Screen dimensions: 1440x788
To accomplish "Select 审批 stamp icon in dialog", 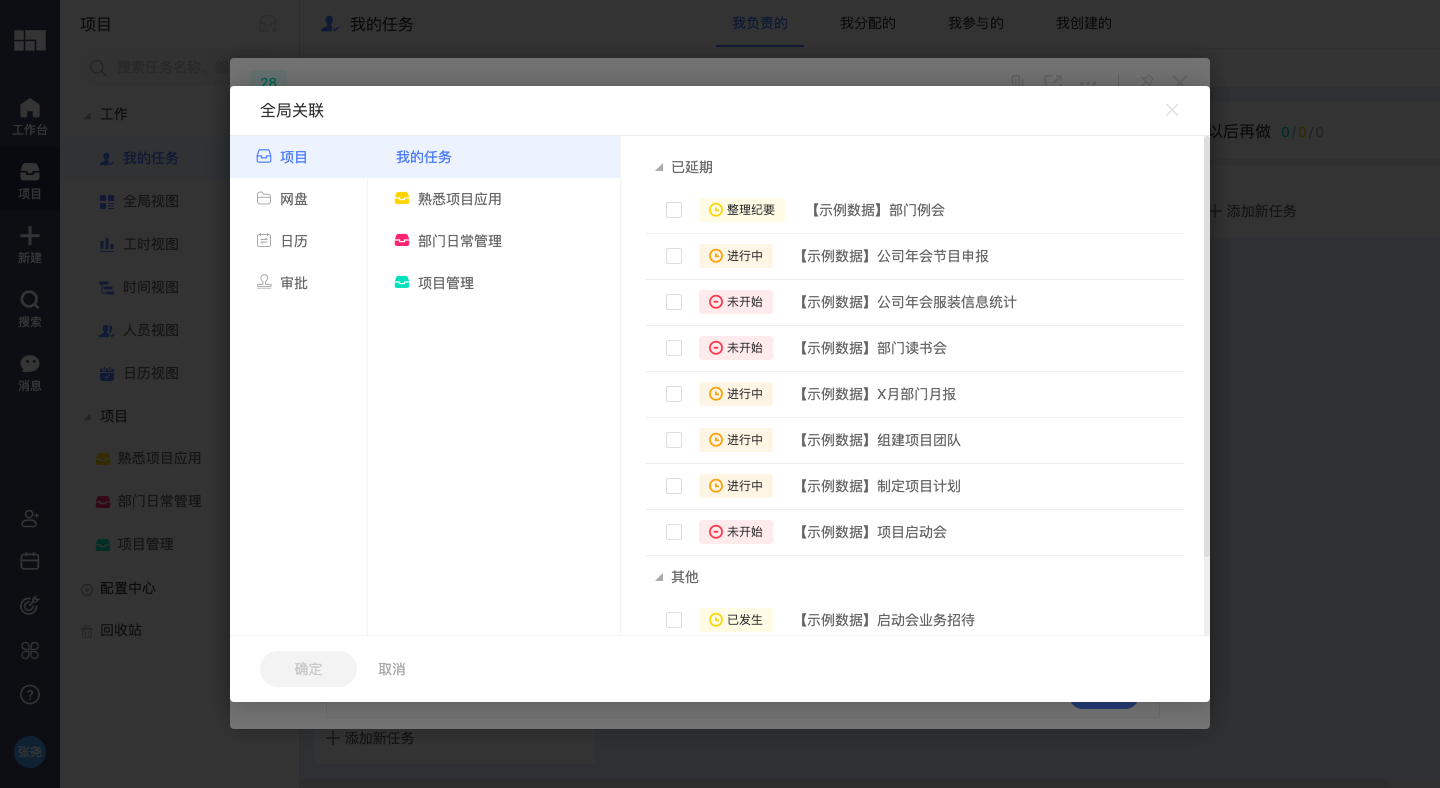I will click(264, 283).
